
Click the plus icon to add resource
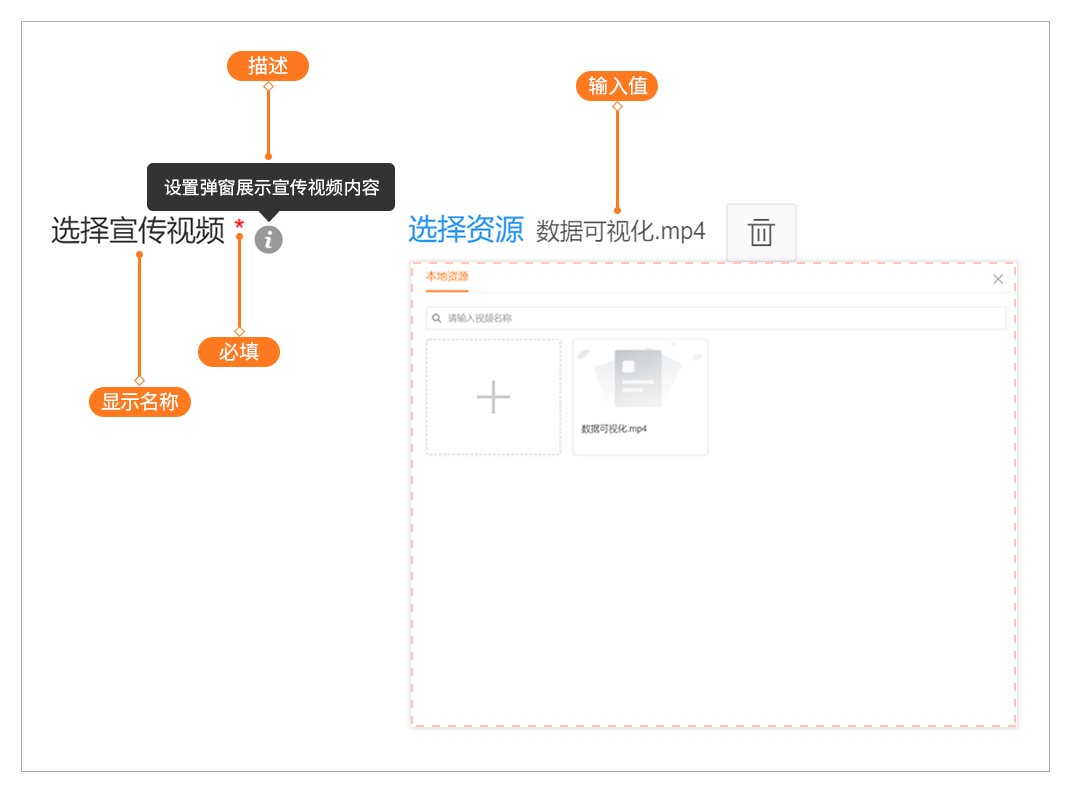(x=493, y=397)
